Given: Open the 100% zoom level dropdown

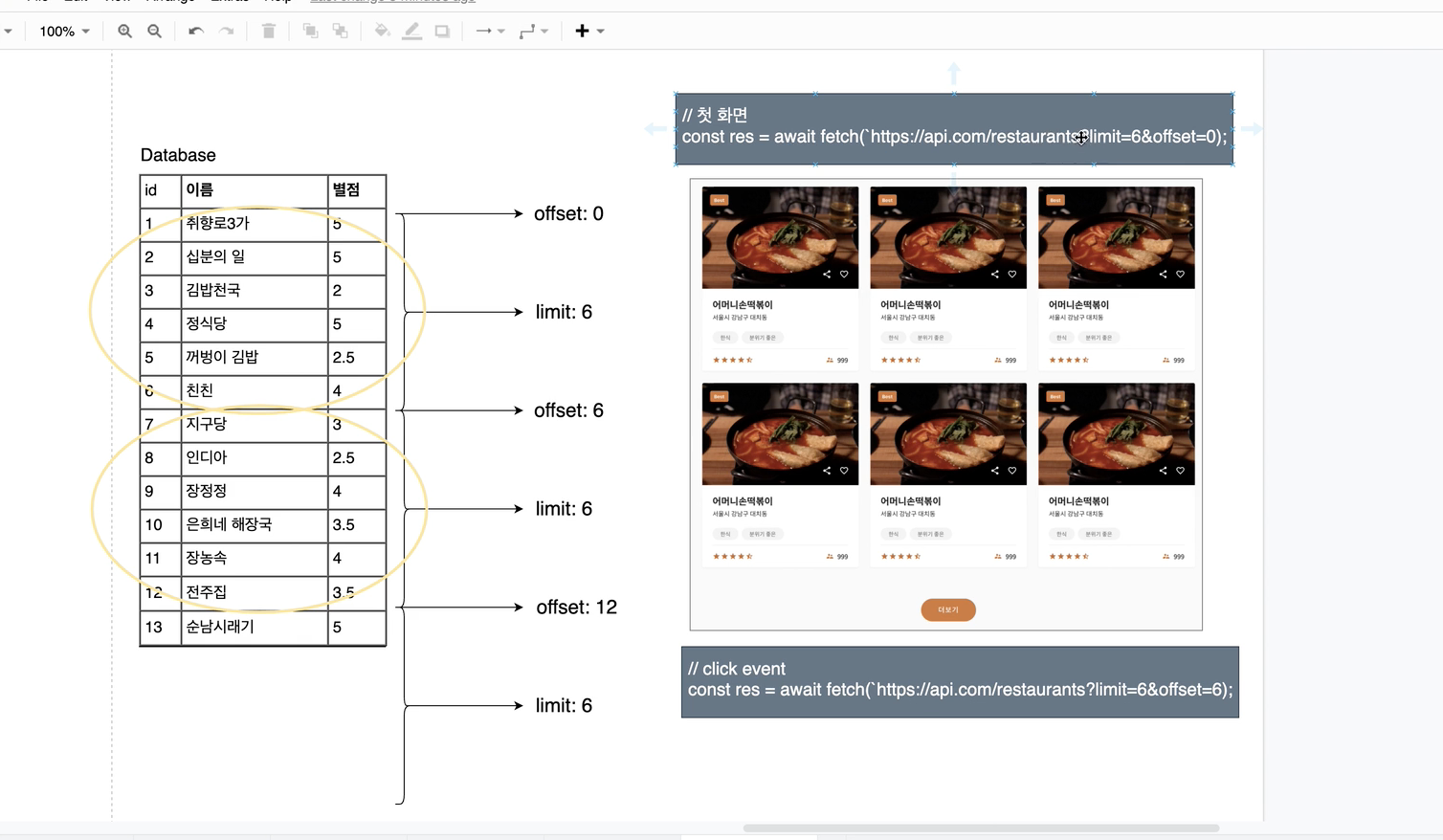Looking at the screenshot, I should coord(64,32).
